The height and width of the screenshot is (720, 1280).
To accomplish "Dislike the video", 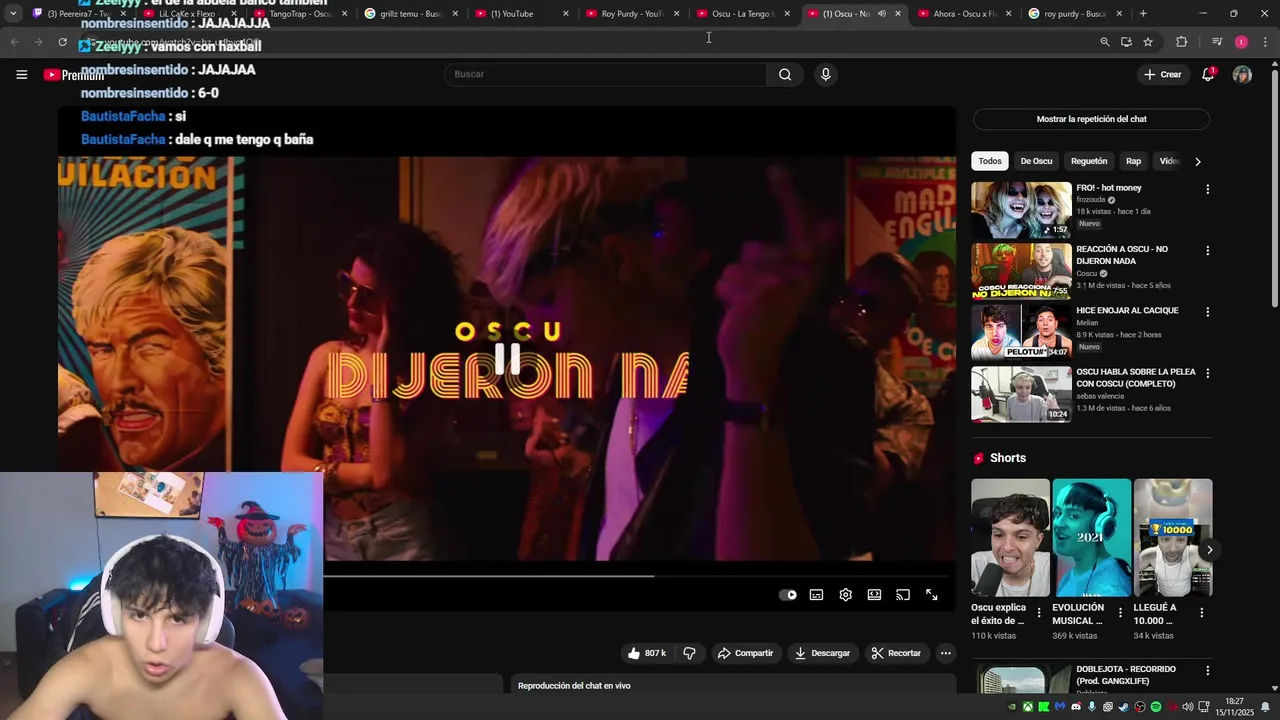I will coord(689,653).
